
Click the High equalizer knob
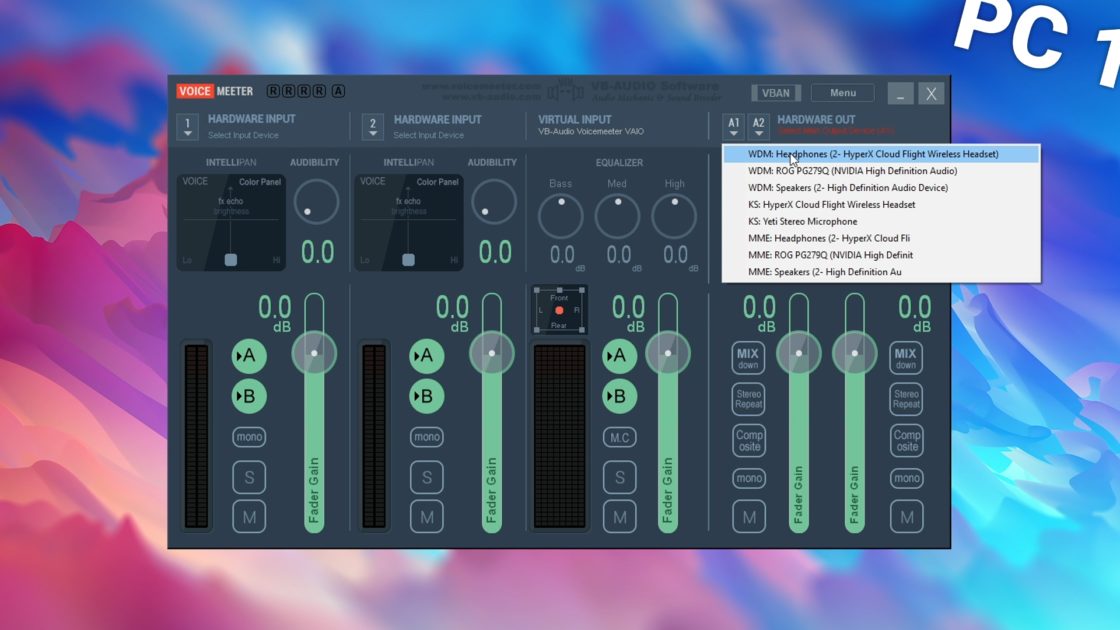(x=674, y=216)
